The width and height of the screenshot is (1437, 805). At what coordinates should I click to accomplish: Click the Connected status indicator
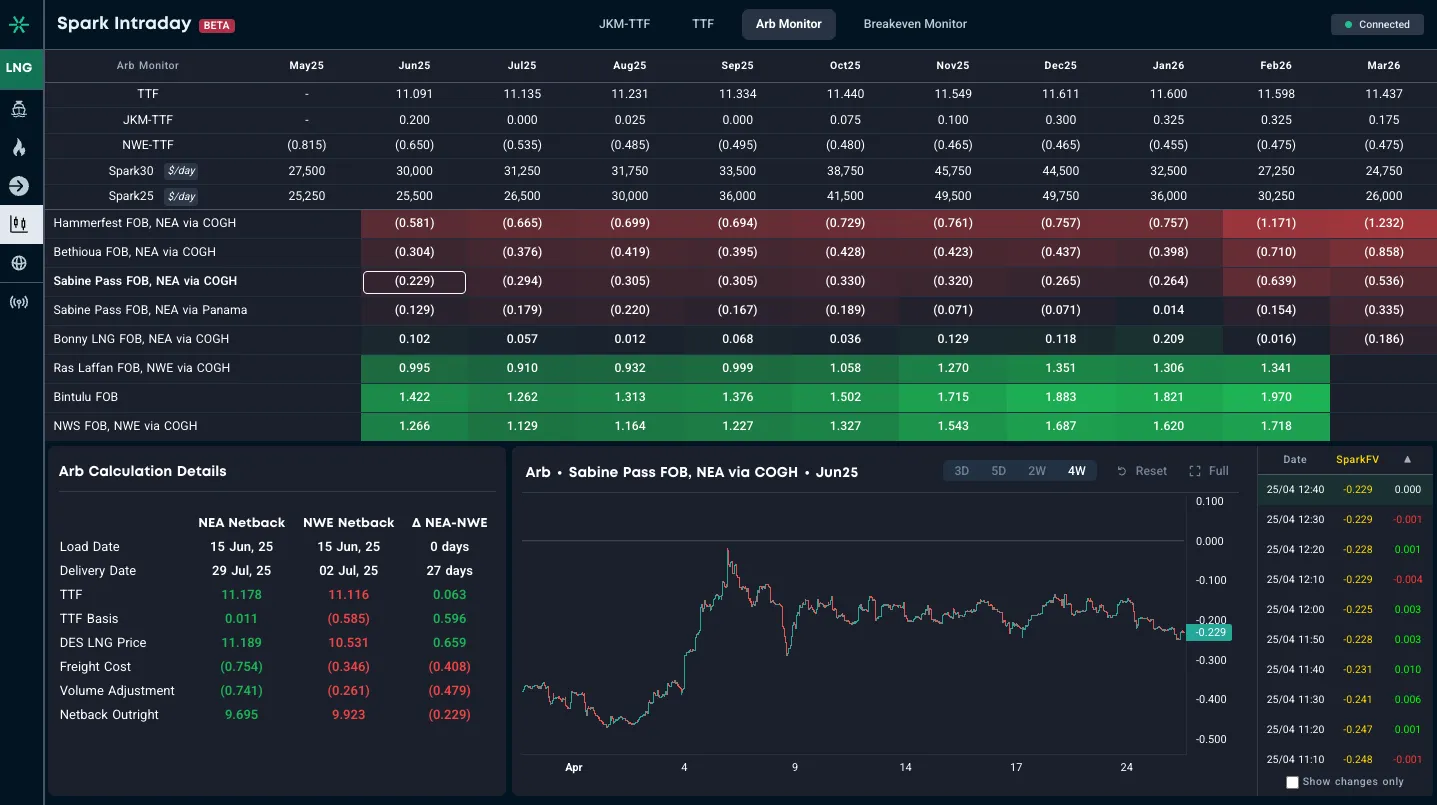[x=1377, y=24]
